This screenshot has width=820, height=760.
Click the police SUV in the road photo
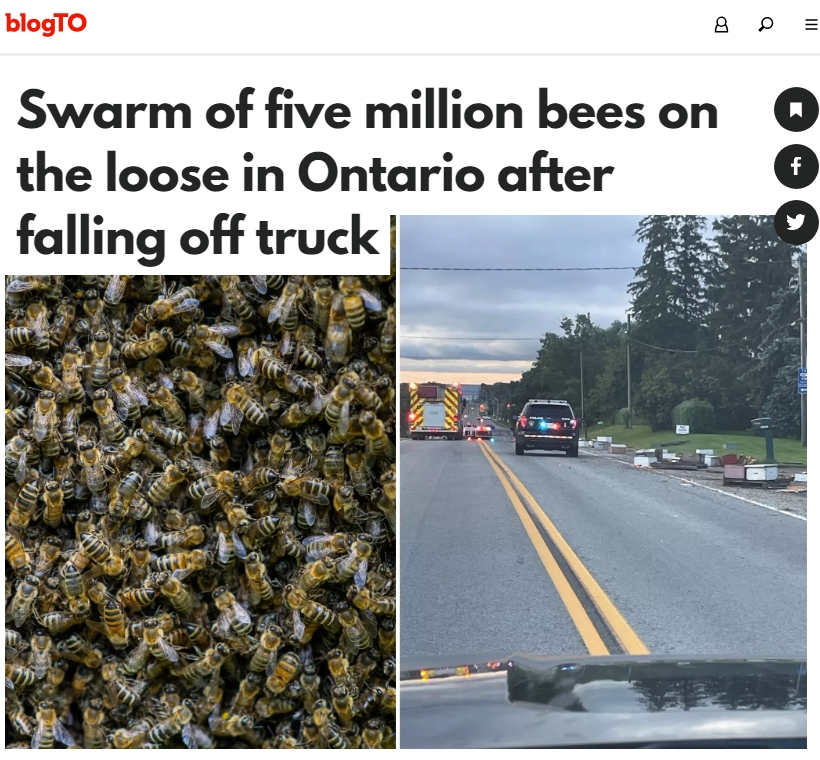pyautogui.click(x=547, y=427)
